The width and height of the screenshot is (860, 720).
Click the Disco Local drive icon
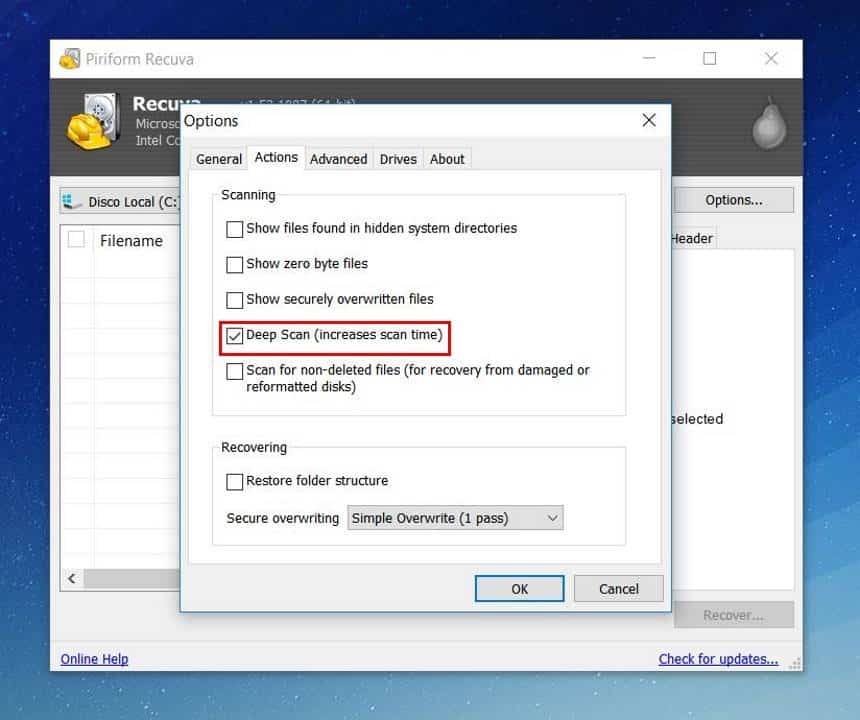pyautogui.click(x=71, y=202)
